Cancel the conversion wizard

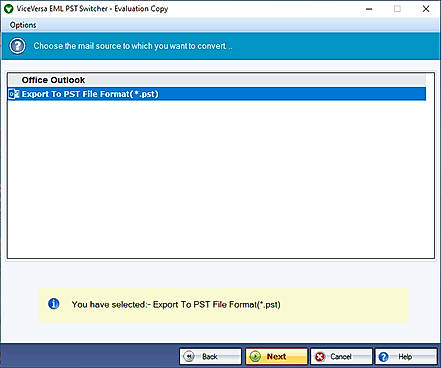coord(341,357)
